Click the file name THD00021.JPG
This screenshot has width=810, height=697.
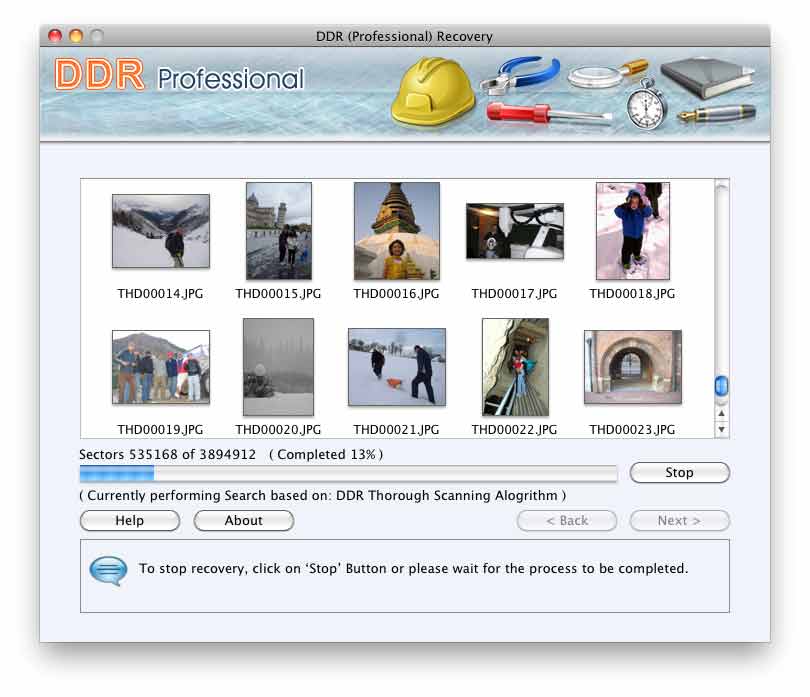[x=396, y=430]
